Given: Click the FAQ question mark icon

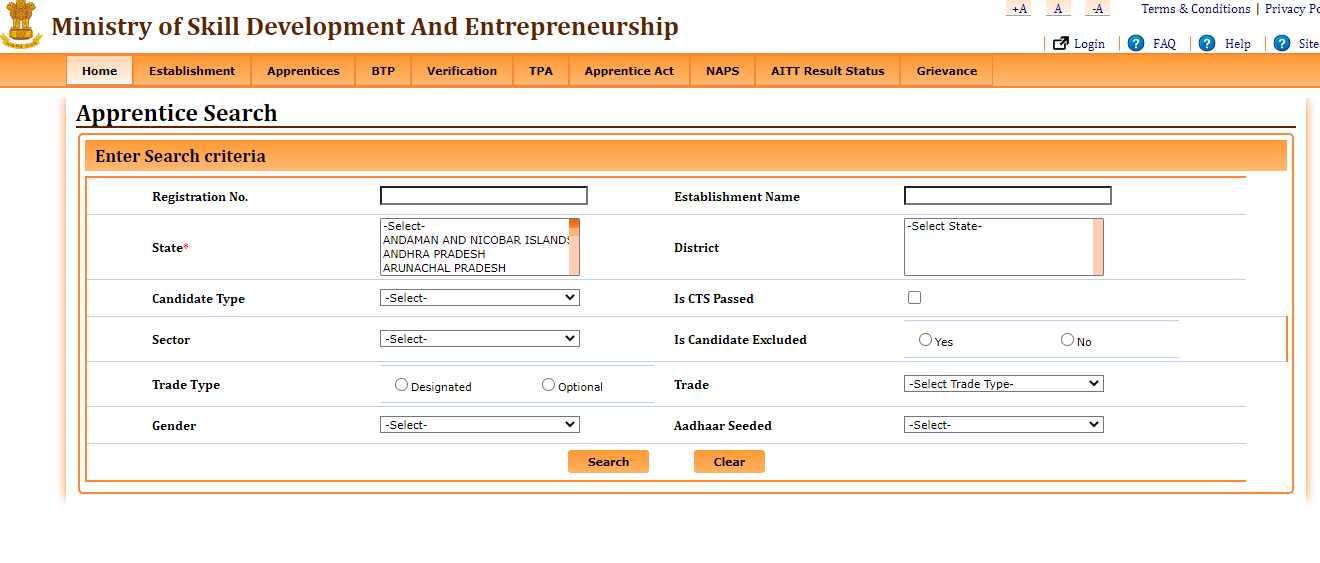Looking at the screenshot, I should pos(1136,43).
